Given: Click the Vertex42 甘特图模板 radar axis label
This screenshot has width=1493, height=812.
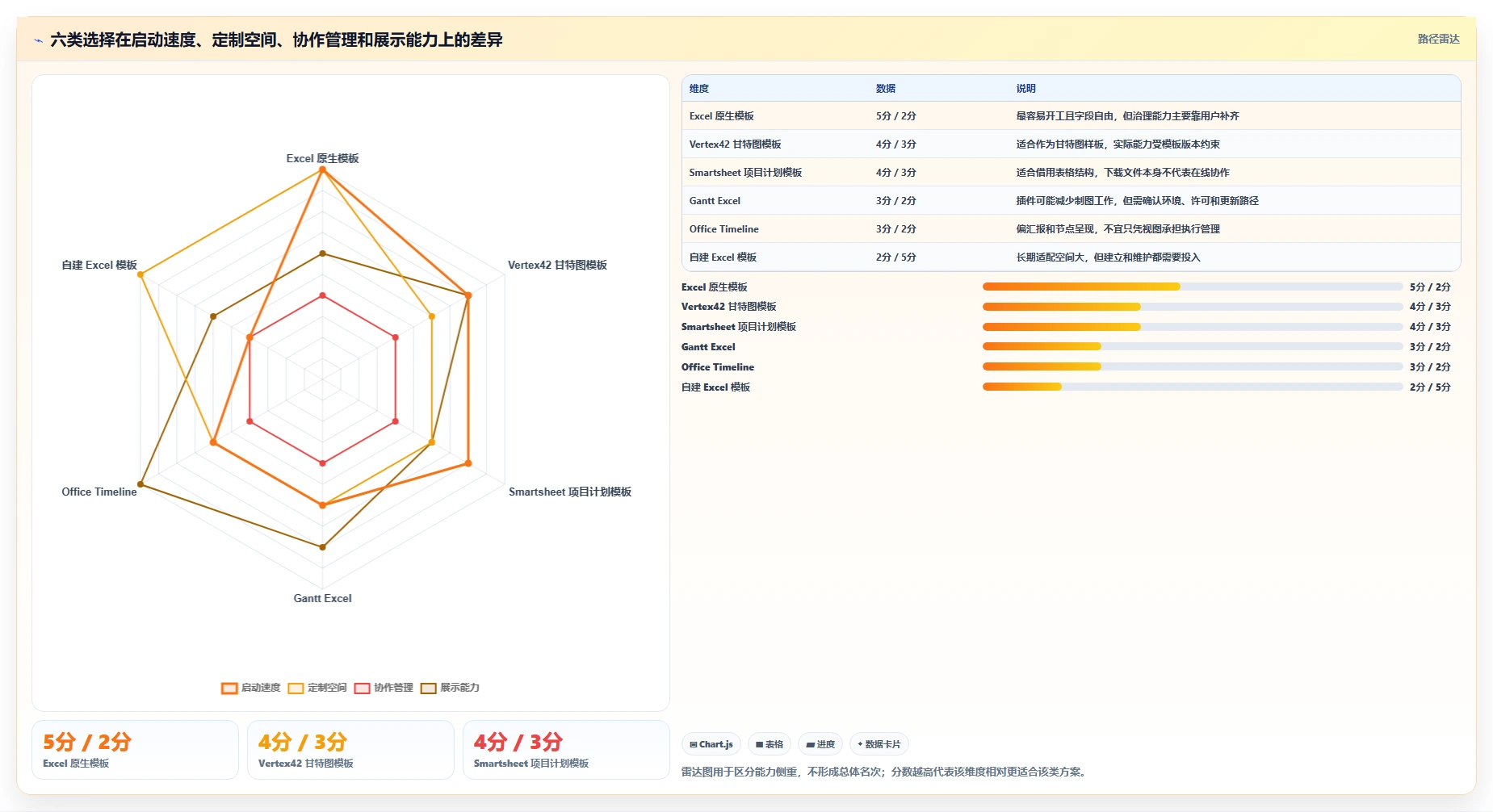Looking at the screenshot, I should tap(557, 265).
